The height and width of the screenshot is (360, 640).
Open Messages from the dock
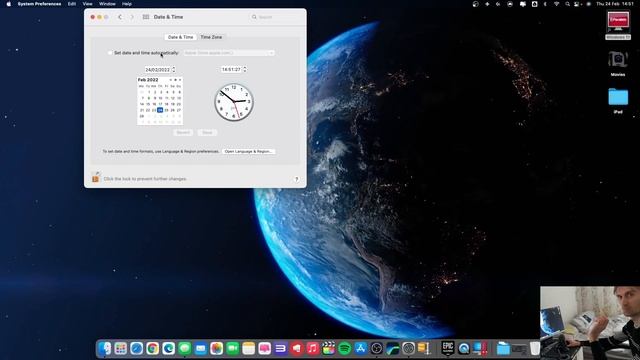tap(184, 348)
